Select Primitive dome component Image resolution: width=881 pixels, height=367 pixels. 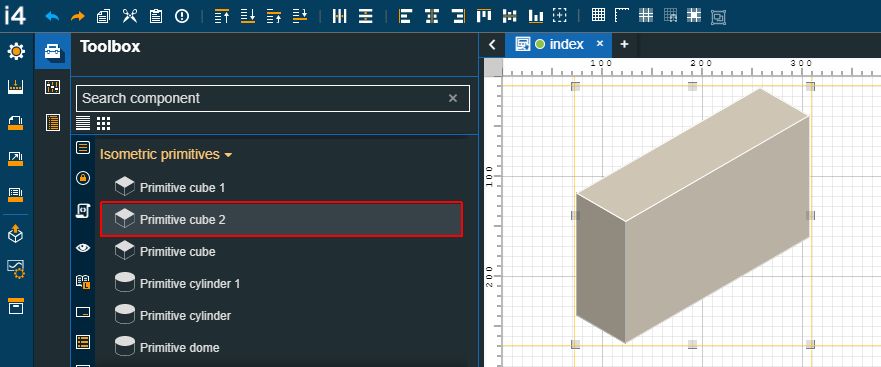281,347
